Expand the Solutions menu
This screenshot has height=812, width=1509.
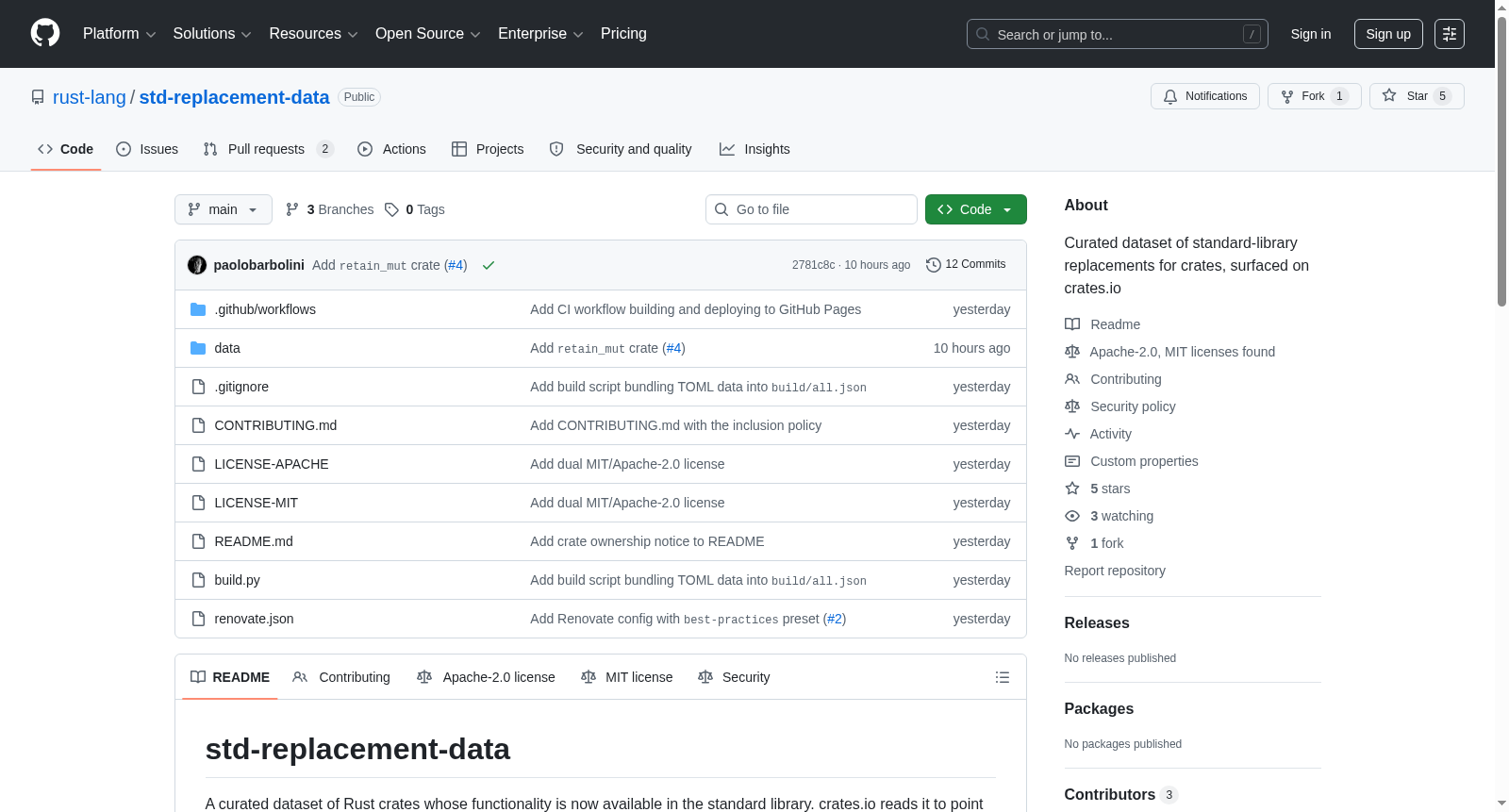tap(212, 34)
